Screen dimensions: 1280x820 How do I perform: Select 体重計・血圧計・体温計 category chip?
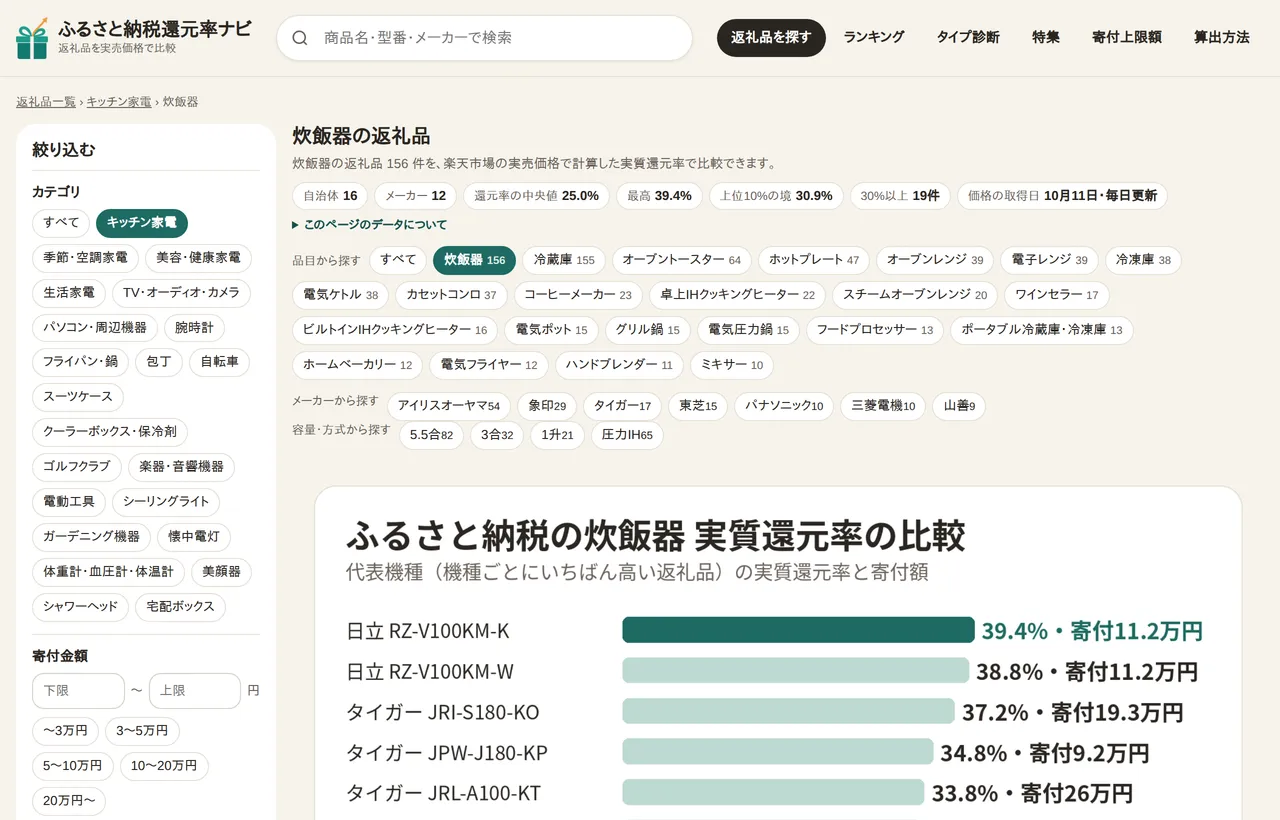coord(109,572)
